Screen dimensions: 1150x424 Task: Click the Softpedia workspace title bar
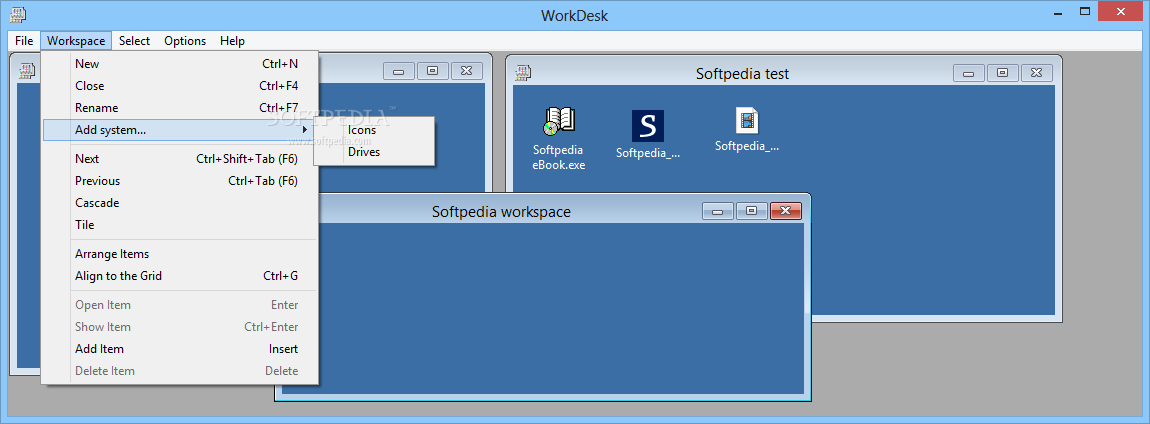click(501, 212)
